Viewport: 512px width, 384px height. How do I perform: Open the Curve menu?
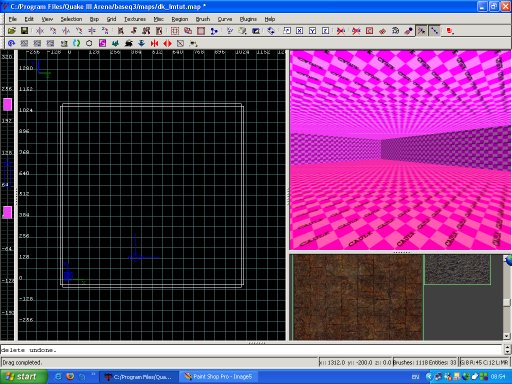pos(225,19)
